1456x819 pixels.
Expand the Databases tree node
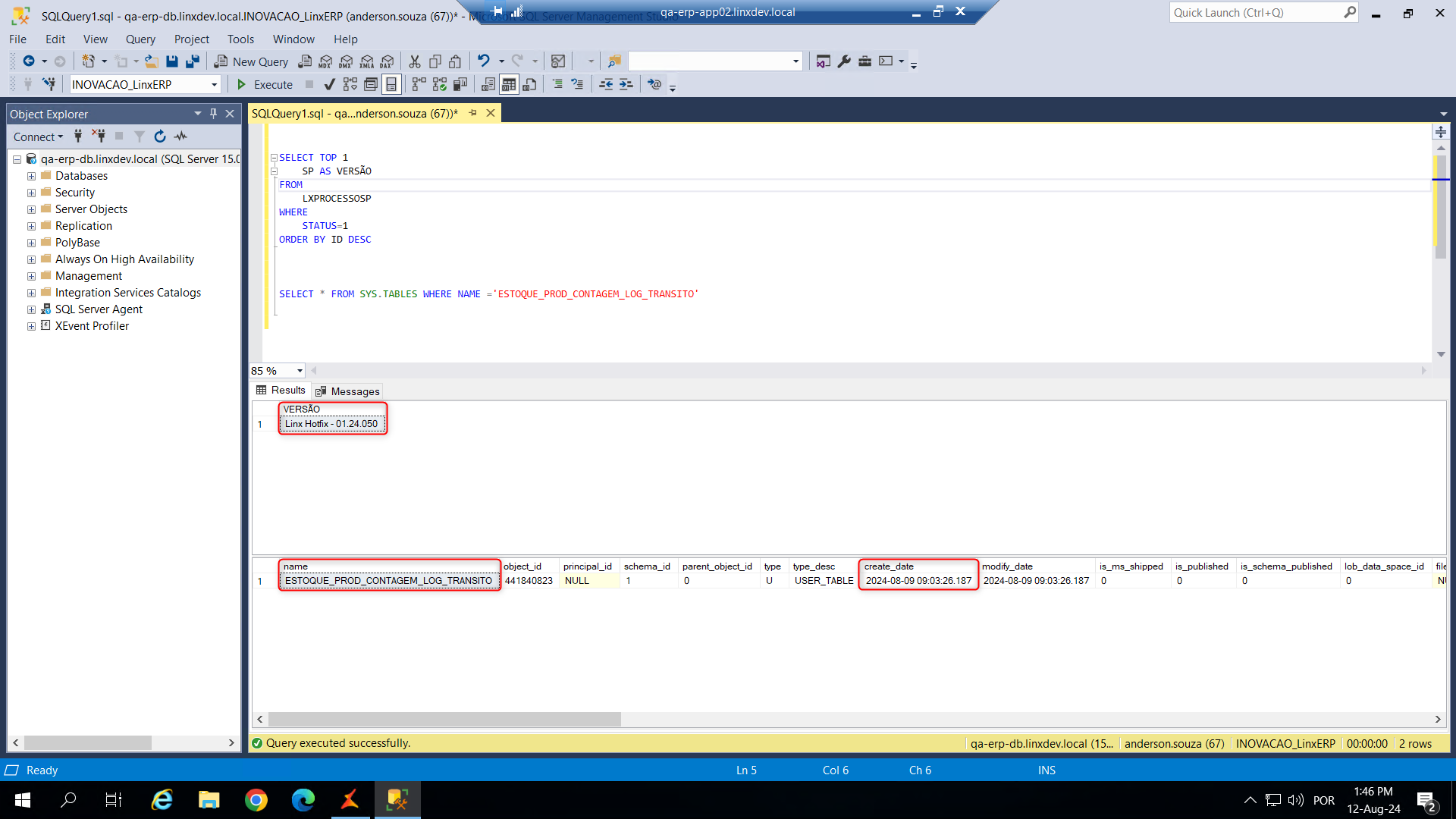coord(31,176)
